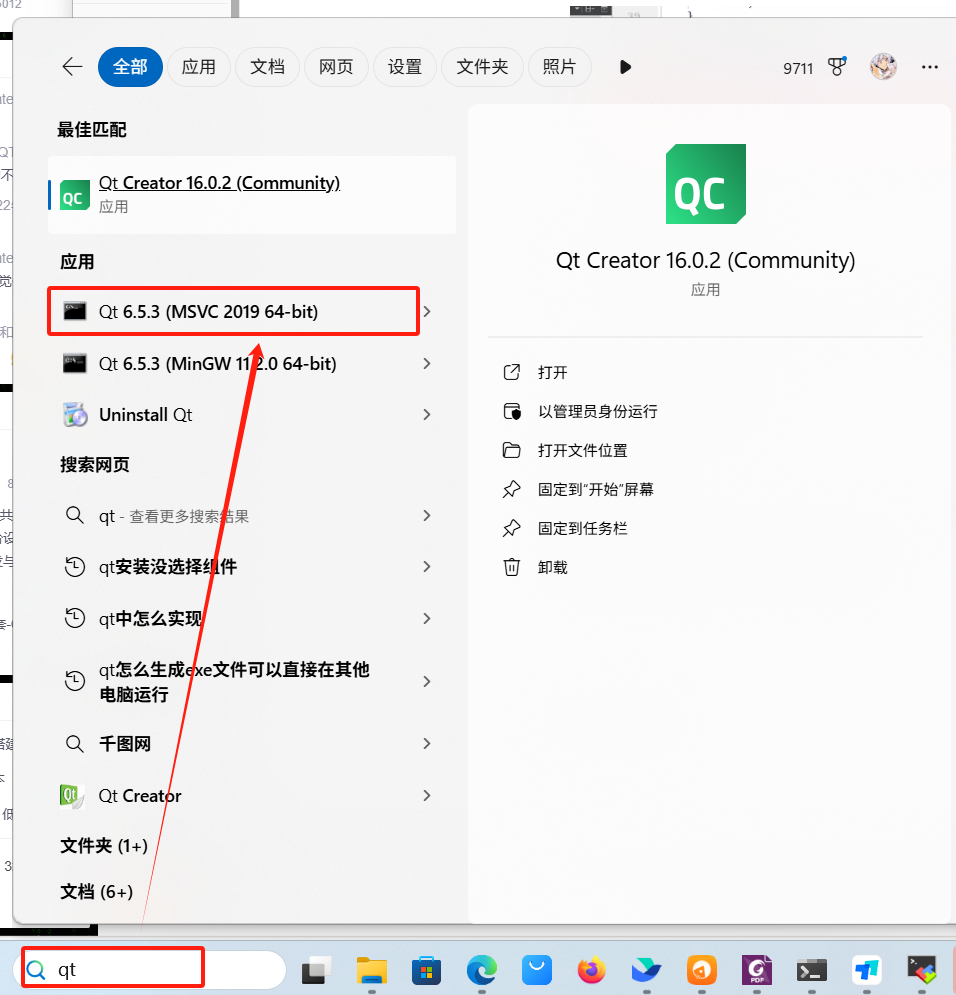The image size is (956, 995).
Task: Expand chevron for the Qt Creator web result
Action: point(427,795)
